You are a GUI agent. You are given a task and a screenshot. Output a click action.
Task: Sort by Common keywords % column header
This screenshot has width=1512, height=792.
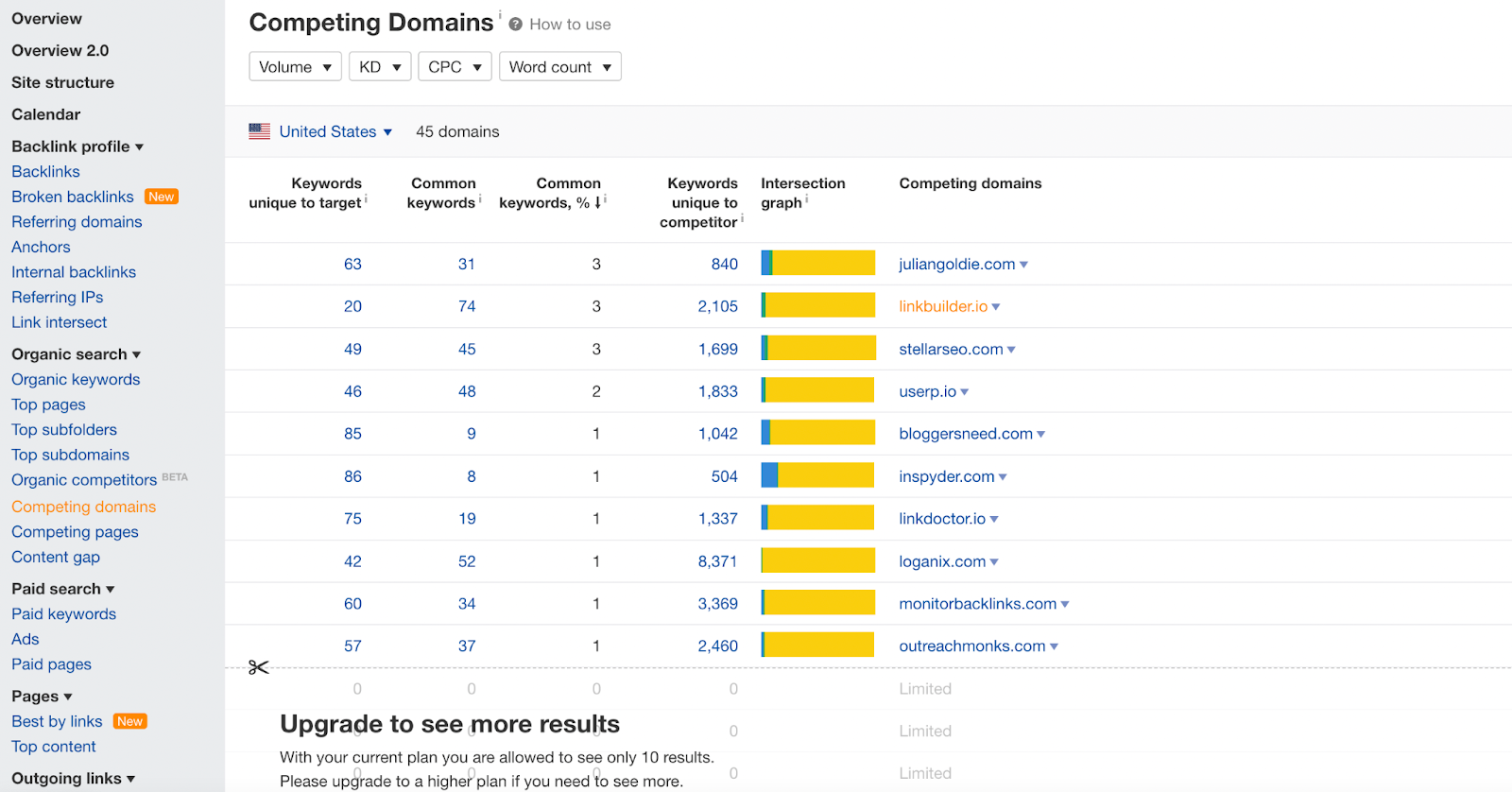click(x=550, y=193)
